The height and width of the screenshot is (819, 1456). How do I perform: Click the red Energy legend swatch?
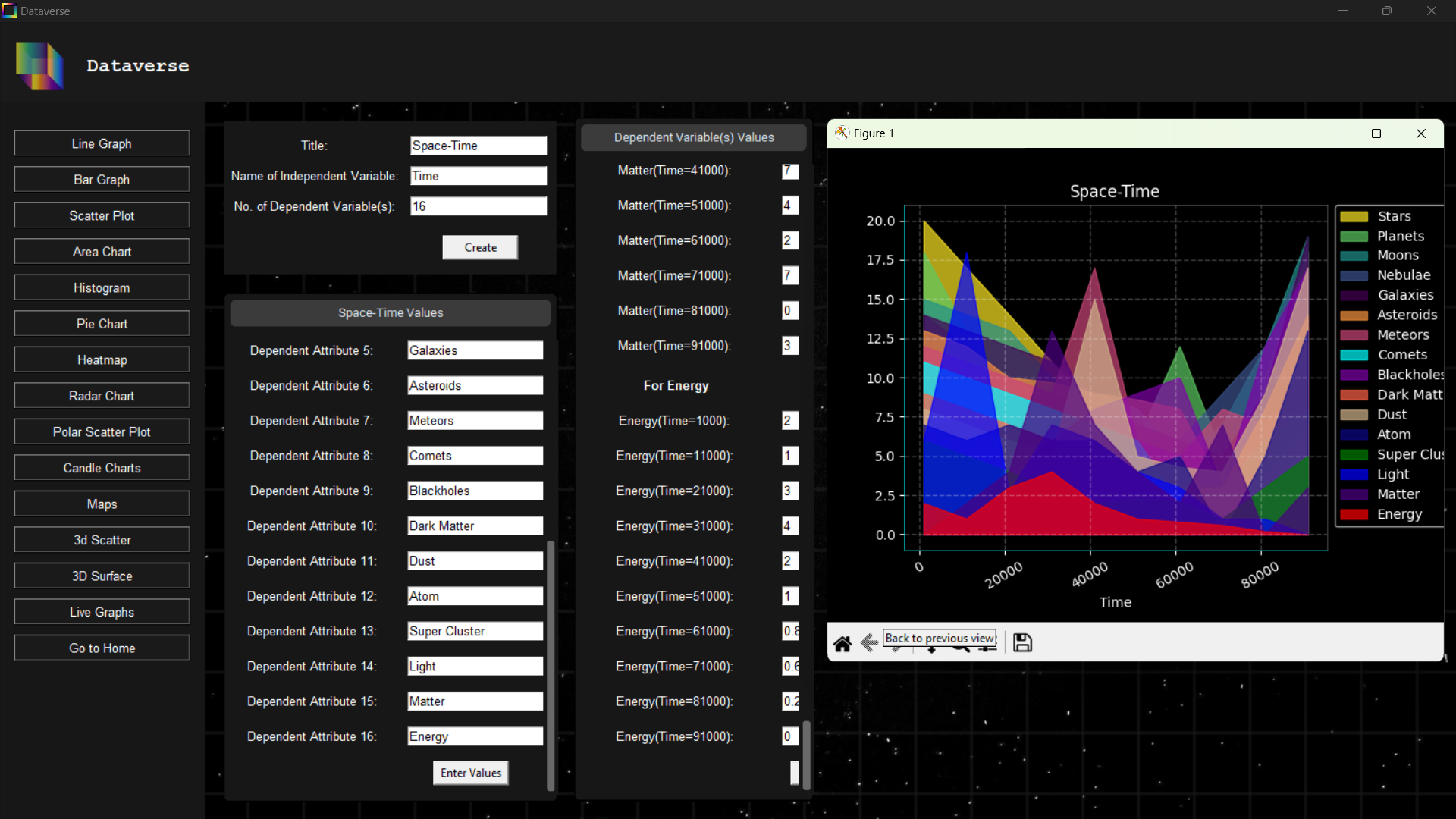pos(1354,515)
